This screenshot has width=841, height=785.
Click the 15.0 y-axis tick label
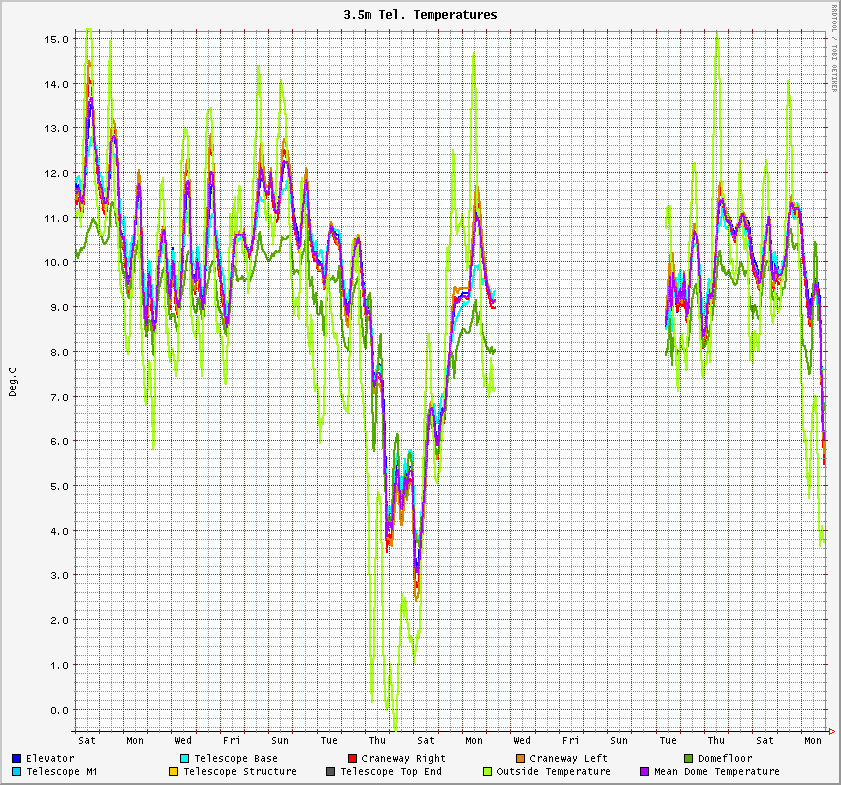pos(57,38)
